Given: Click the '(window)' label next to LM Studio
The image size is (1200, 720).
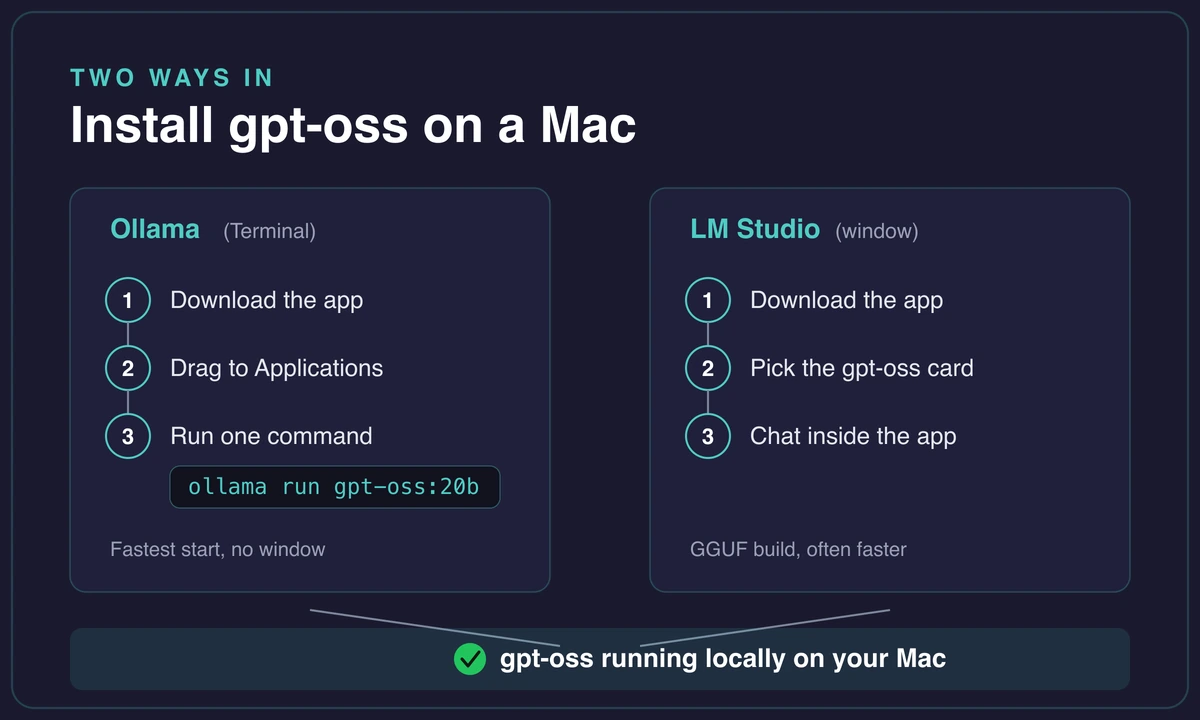Looking at the screenshot, I should tap(877, 231).
